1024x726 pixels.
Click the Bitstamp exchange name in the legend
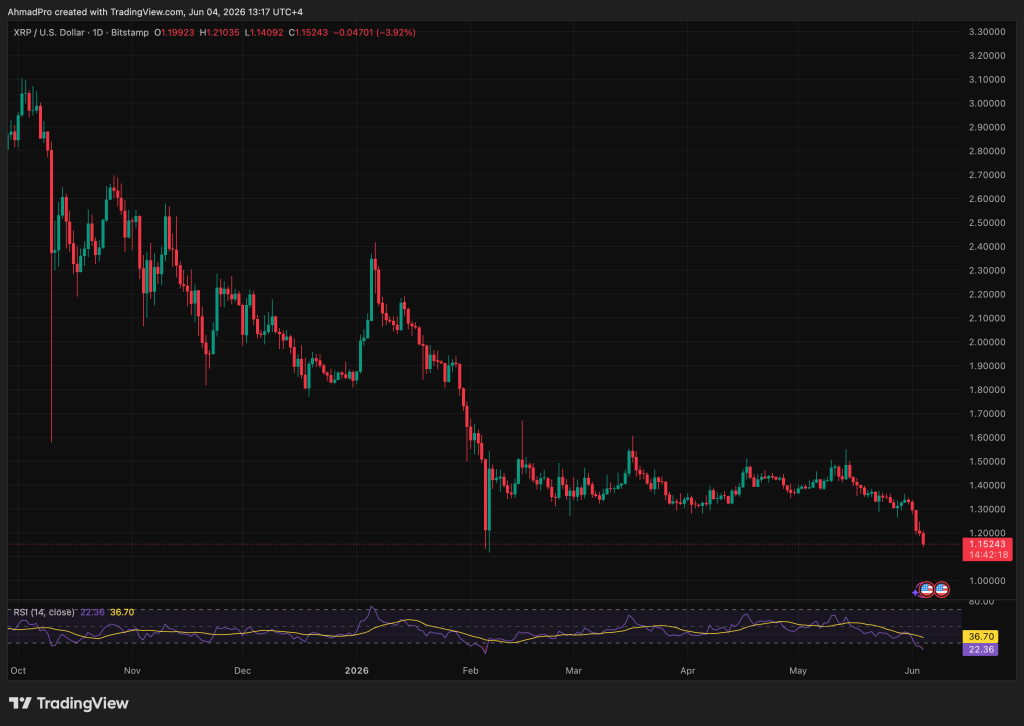click(x=130, y=33)
